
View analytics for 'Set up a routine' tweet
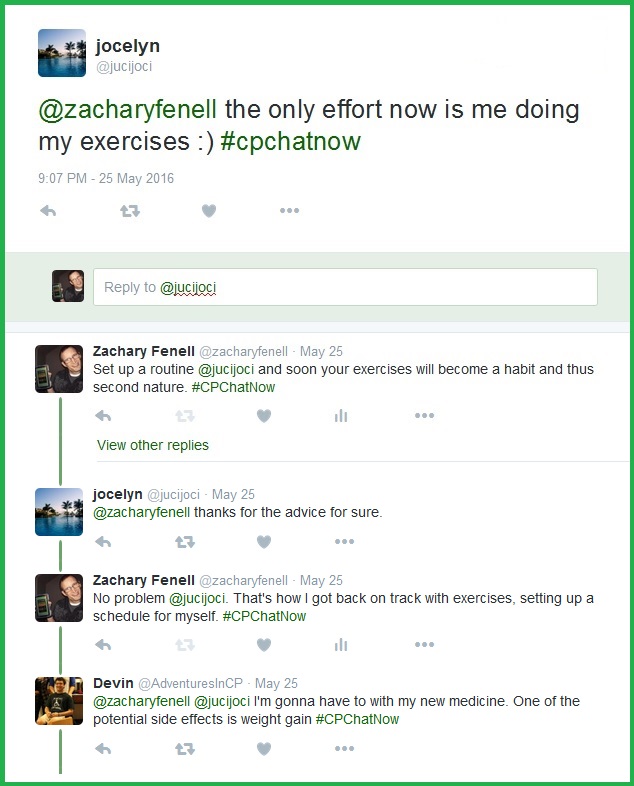coord(341,416)
